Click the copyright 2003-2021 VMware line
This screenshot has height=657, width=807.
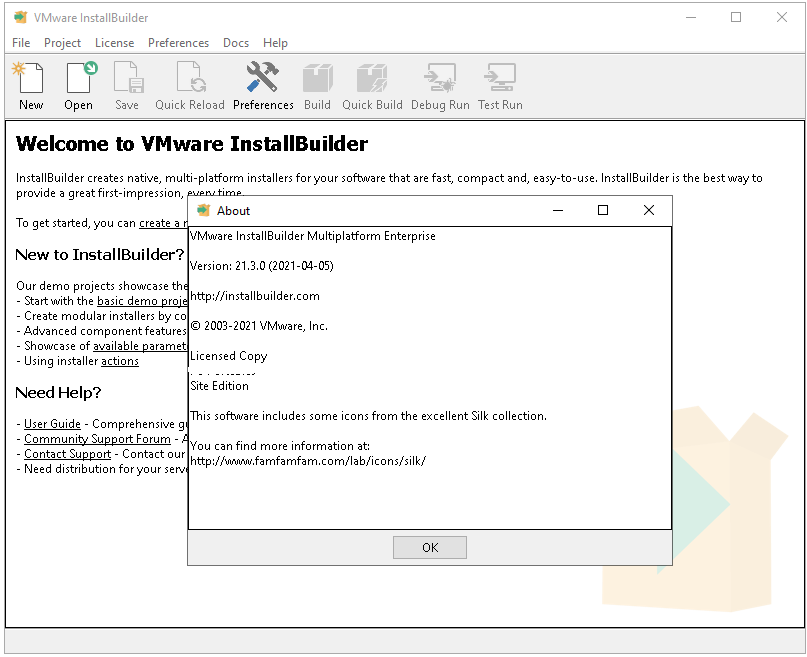(259, 326)
